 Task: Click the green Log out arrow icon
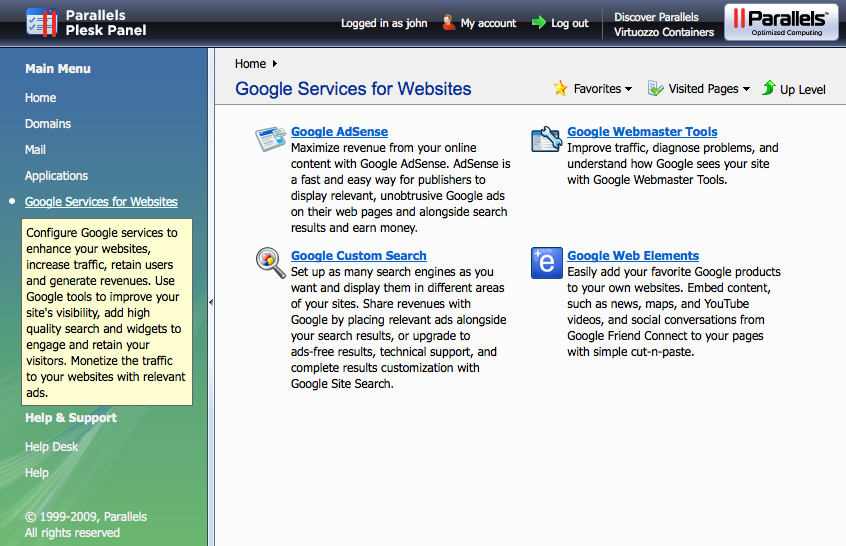click(x=539, y=23)
